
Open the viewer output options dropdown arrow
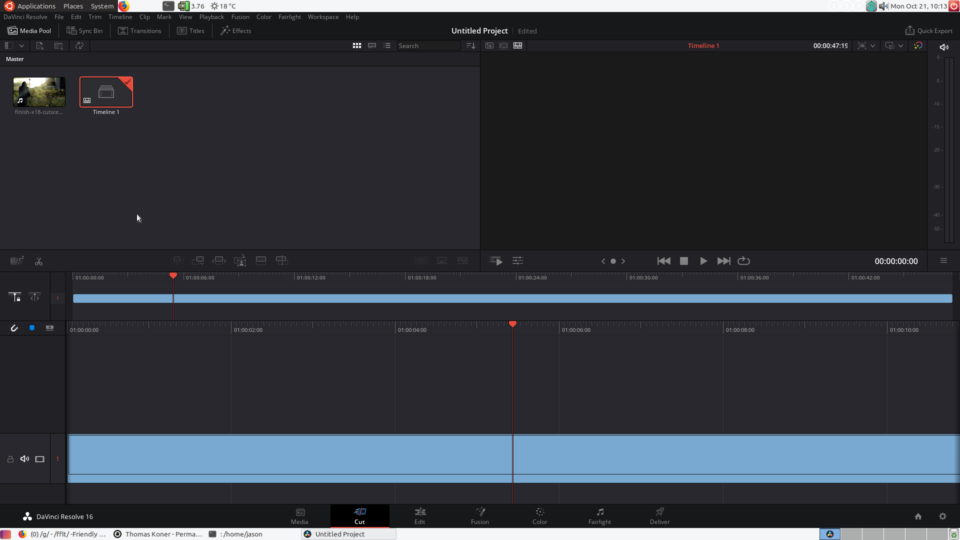pyautogui.click(x=901, y=46)
